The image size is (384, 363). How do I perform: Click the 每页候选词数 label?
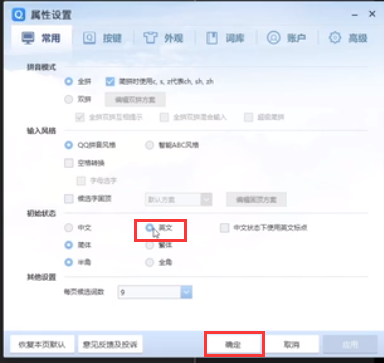pyautogui.click(x=84, y=292)
